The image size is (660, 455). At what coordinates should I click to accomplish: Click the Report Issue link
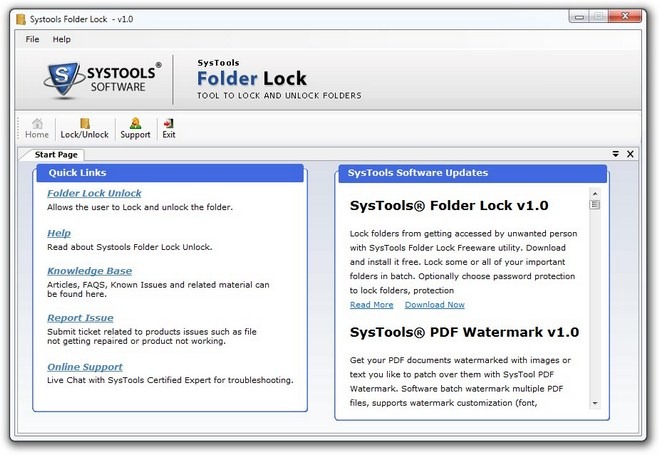[x=80, y=318]
